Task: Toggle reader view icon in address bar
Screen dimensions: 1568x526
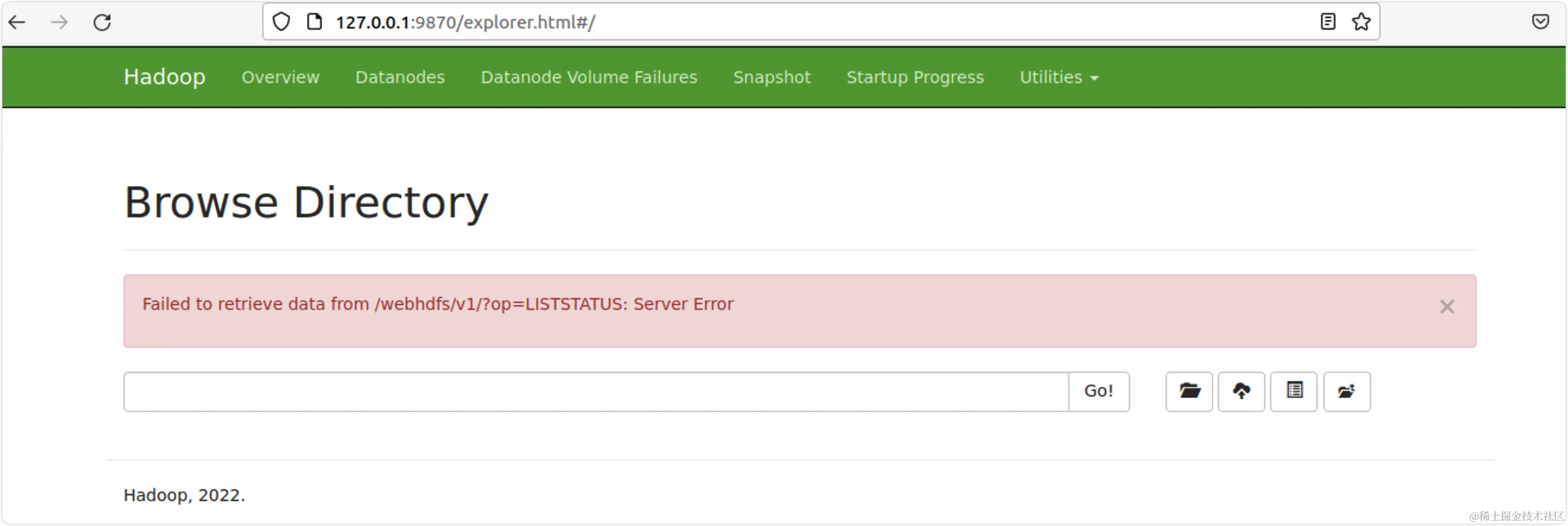Action: pyautogui.click(x=1328, y=22)
